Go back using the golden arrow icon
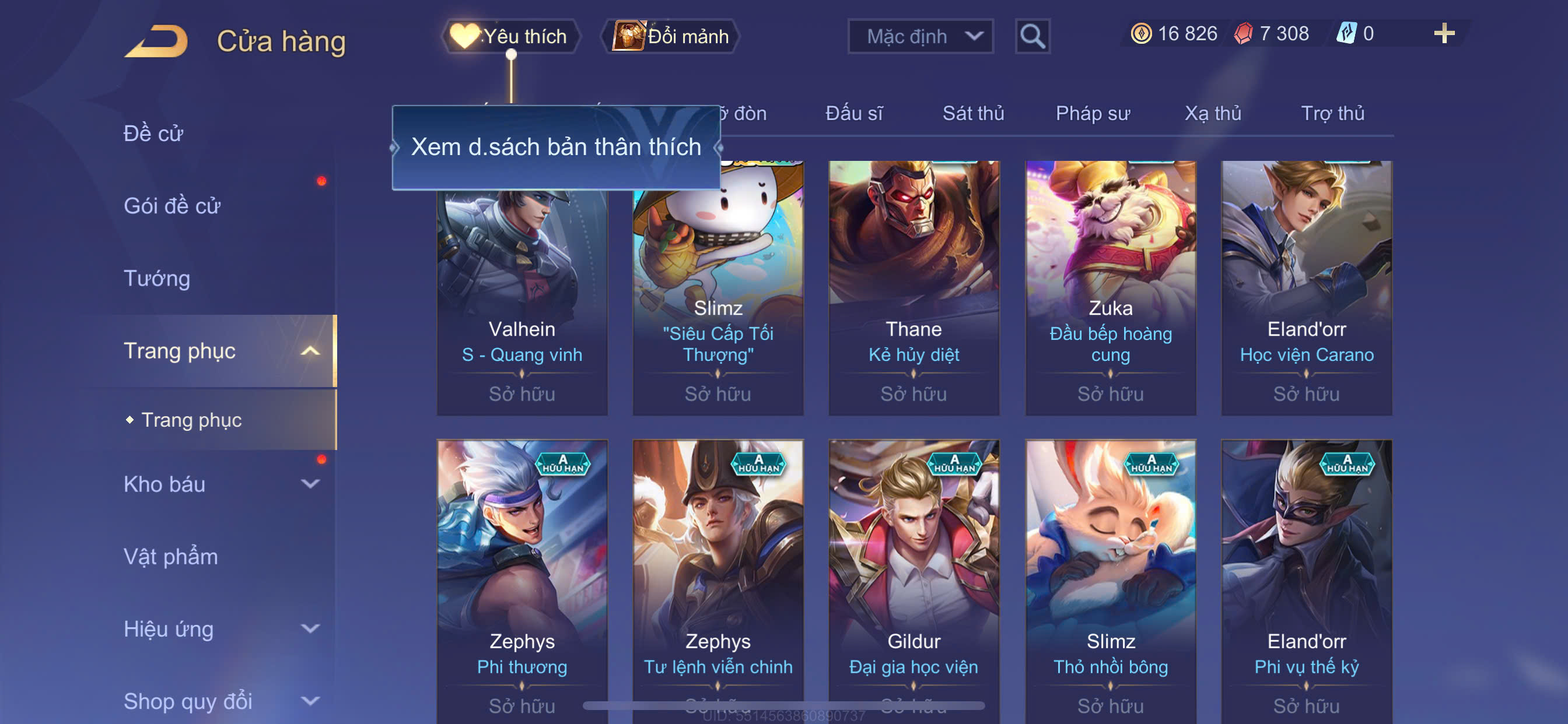1568x724 pixels. 156,40
